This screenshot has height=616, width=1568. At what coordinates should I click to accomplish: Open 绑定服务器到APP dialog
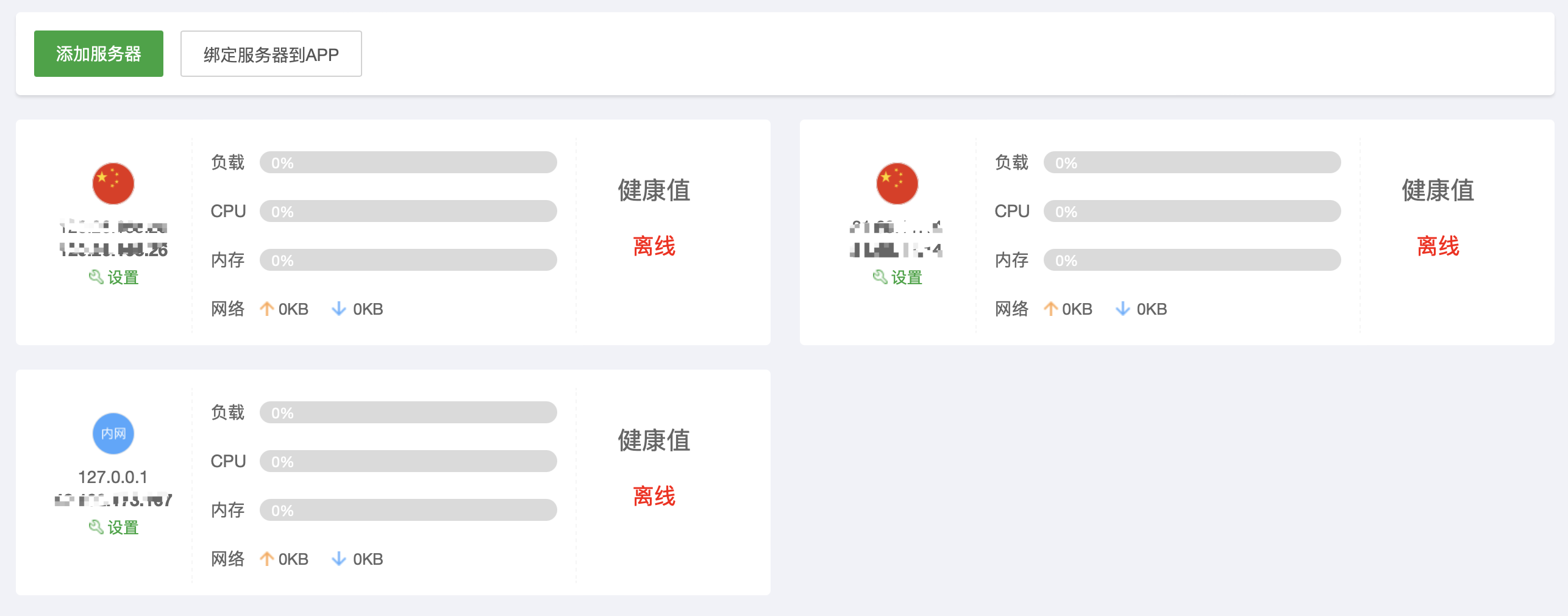[x=271, y=54]
